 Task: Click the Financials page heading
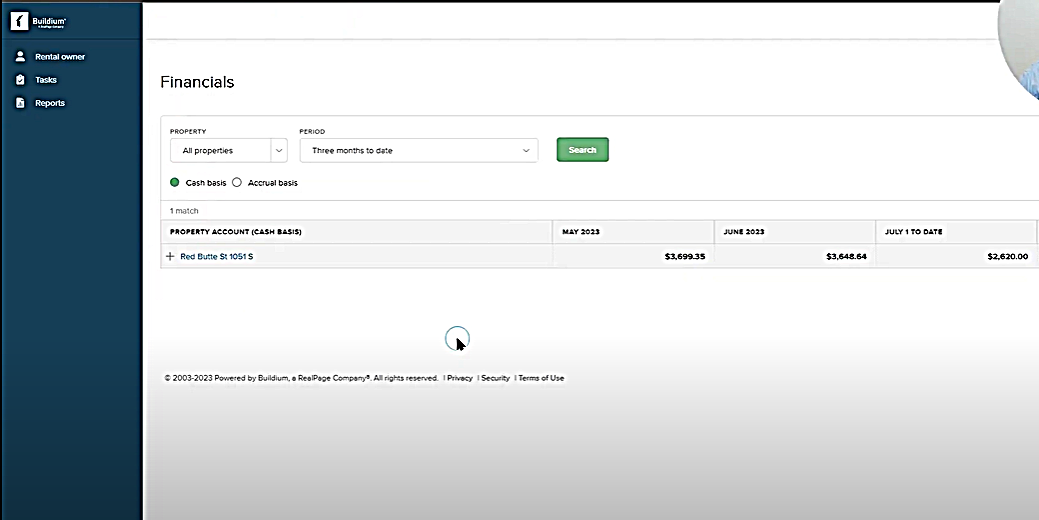click(197, 82)
